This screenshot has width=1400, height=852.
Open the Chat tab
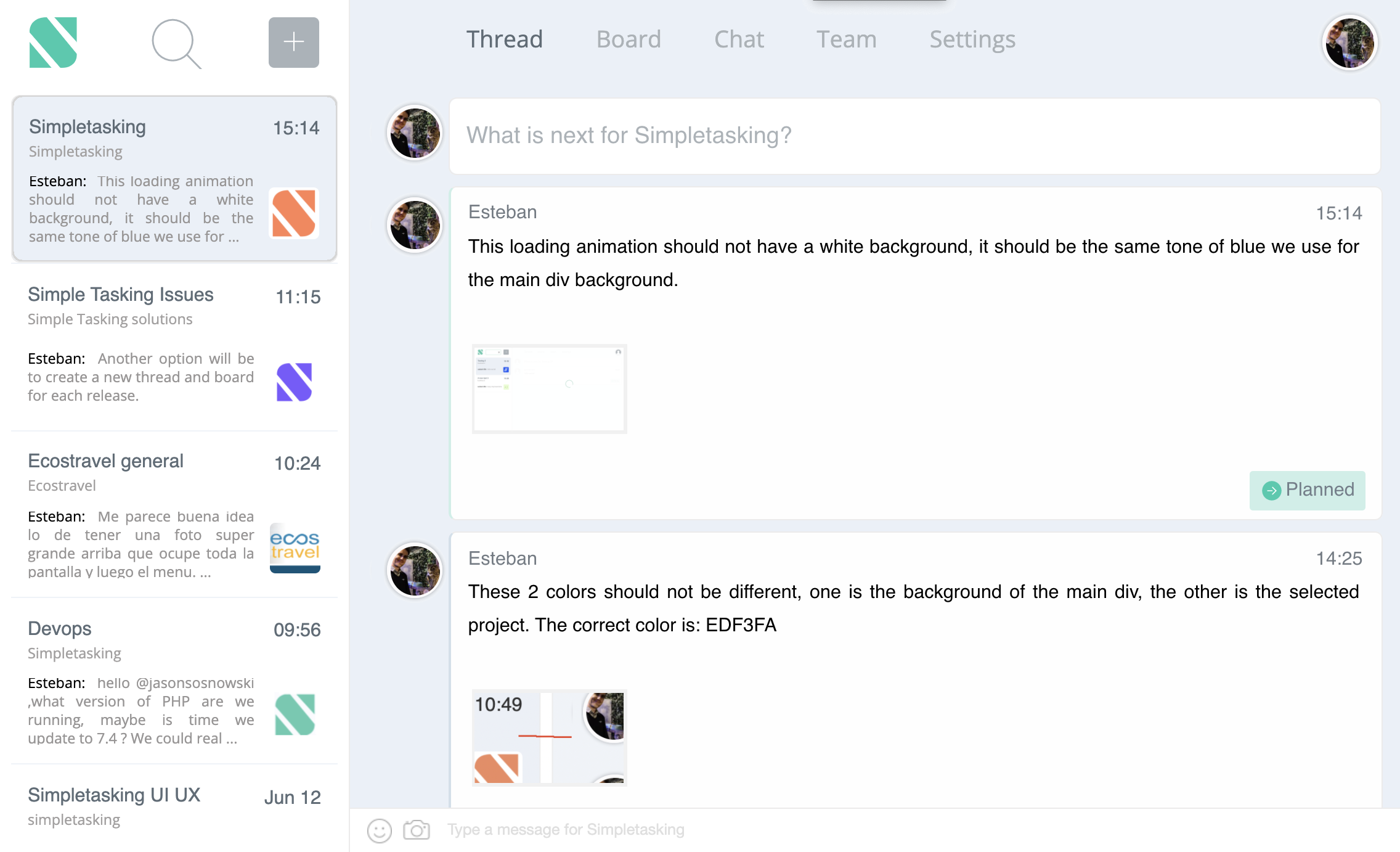pos(739,39)
